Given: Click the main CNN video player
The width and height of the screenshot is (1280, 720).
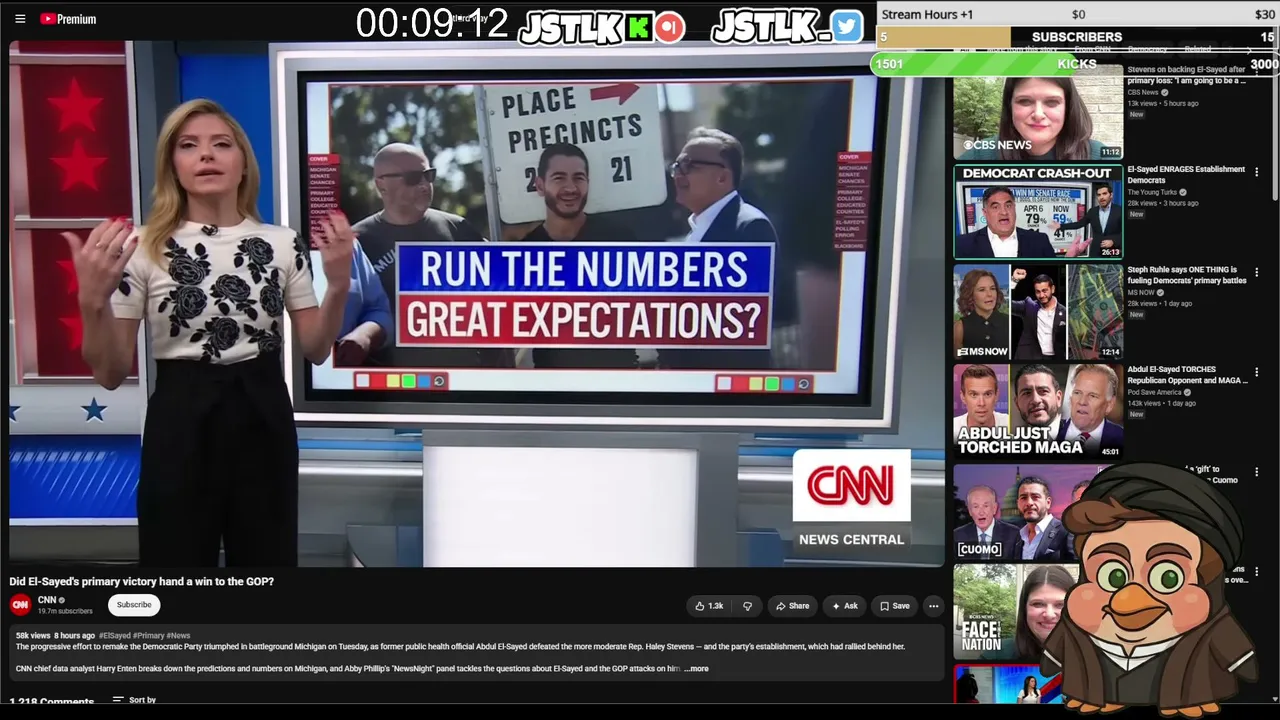Looking at the screenshot, I should coord(477,304).
